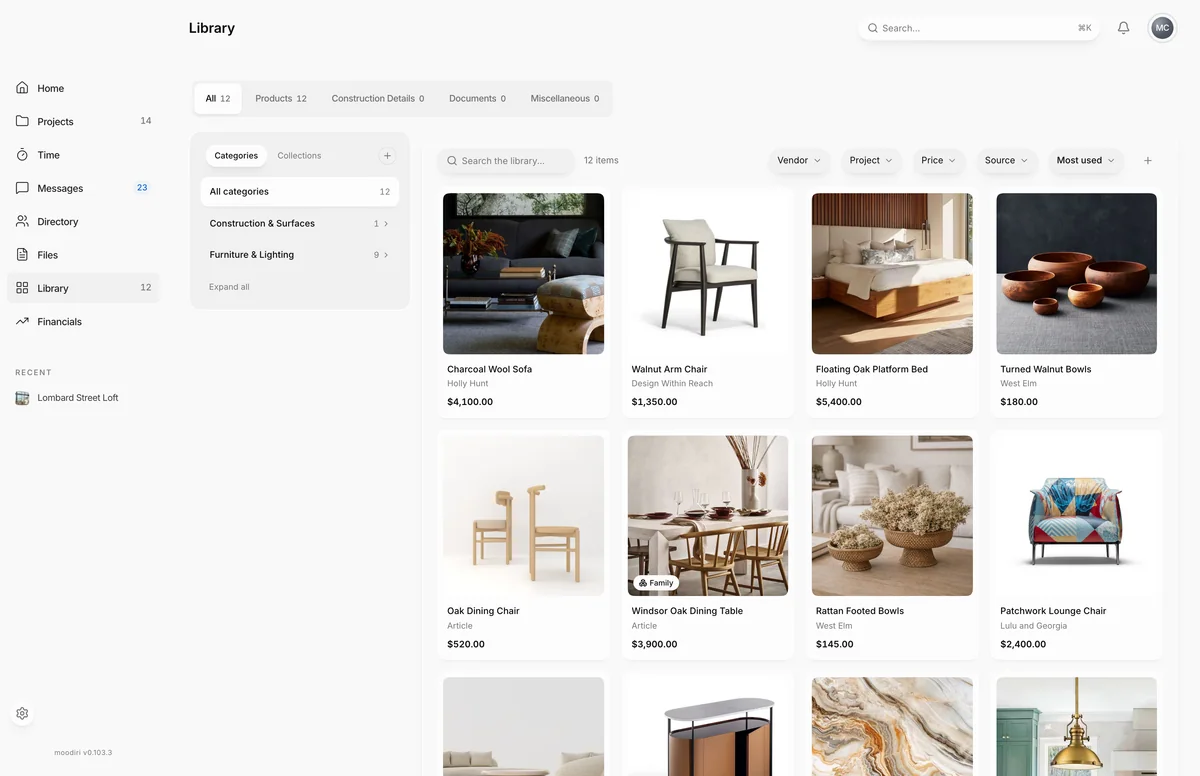The height and width of the screenshot is (776, 1200).
Task: Expand the Furniture & Lighting category chevron
Action: pyautogui.click(x=387, y=255)
